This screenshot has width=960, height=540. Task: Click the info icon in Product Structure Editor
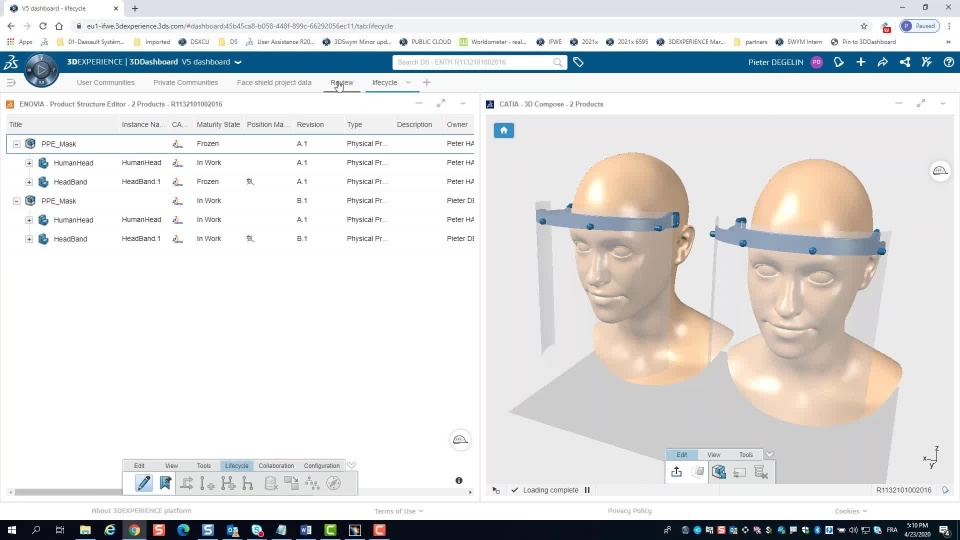[x=459, y=481]
